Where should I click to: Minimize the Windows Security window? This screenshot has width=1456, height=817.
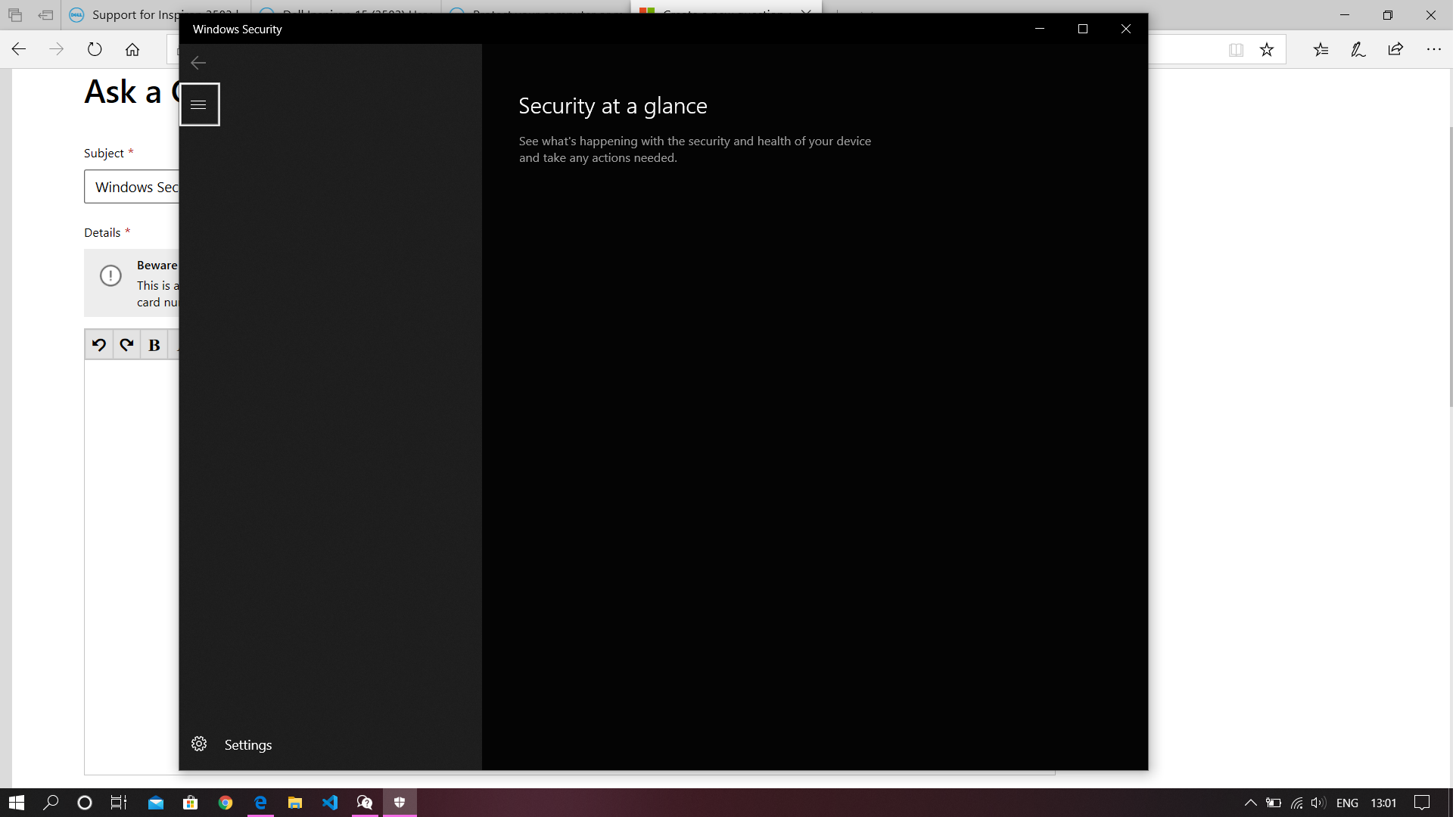pyautogui.click(x=1040, y=29)
